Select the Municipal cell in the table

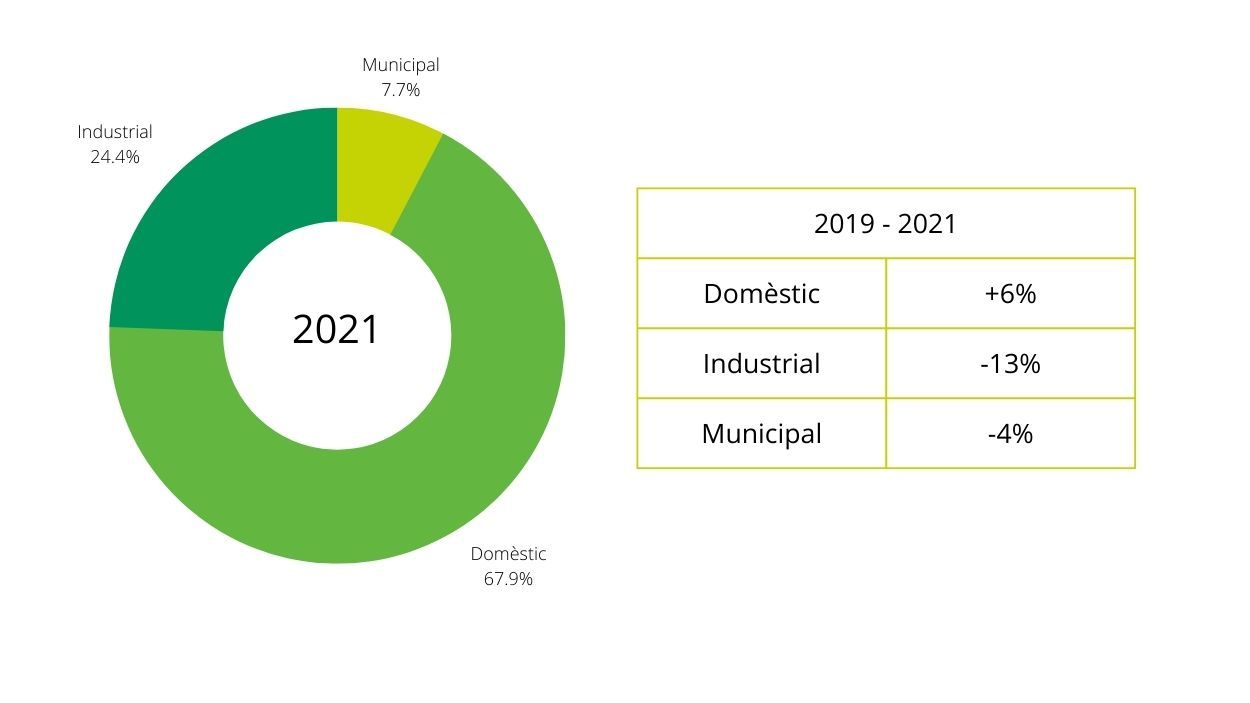[761, 434]
